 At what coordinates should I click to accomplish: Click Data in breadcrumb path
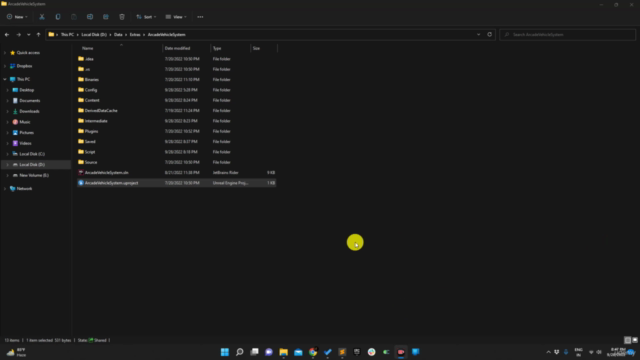click(x=118, y=35)
